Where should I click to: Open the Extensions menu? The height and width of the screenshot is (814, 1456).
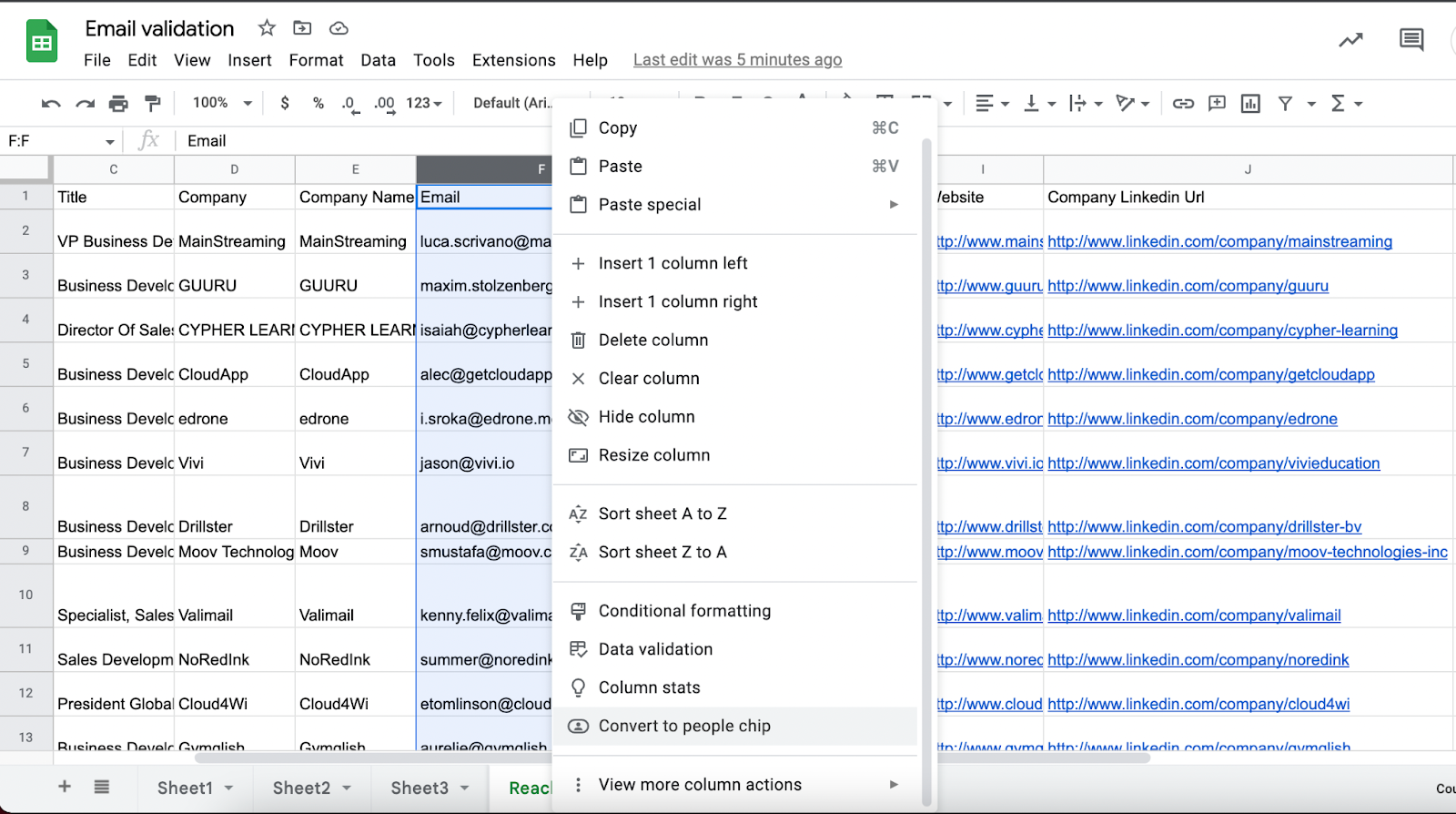click(x=513, y=60)
